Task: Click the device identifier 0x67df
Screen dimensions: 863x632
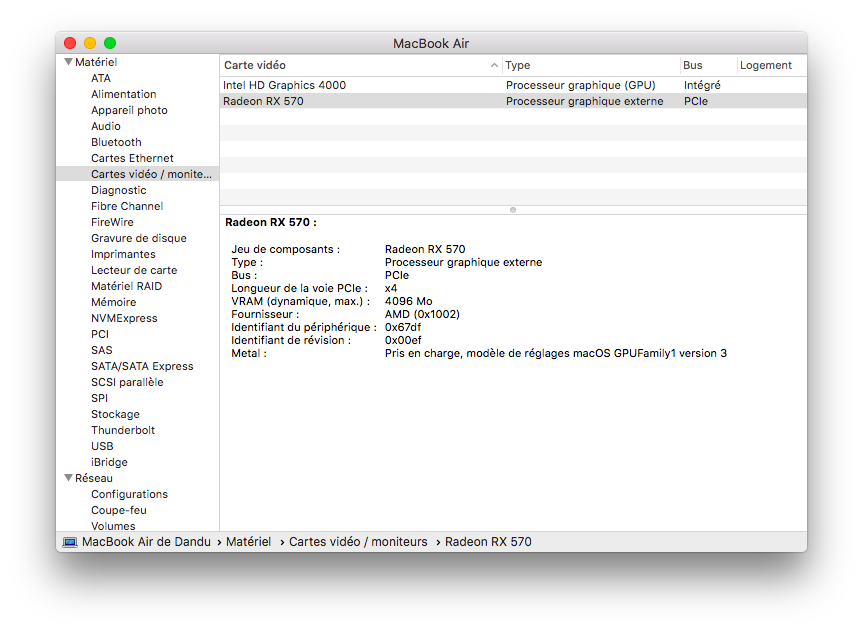Action: tap(403, 327)
